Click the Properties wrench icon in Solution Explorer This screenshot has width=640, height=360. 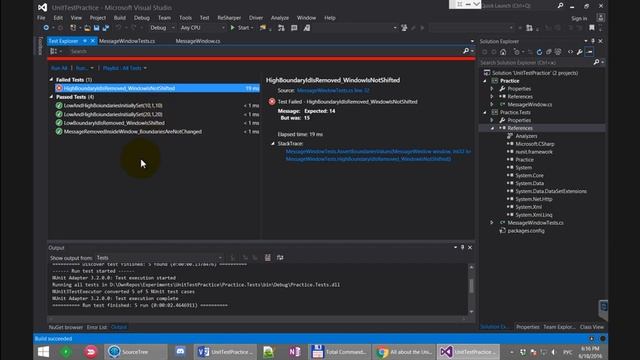[580, 52]
